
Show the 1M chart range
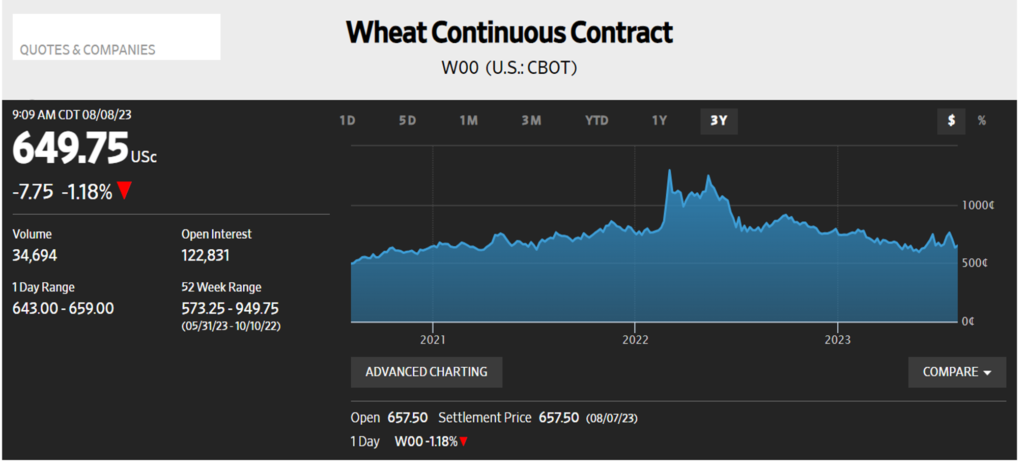(x=469, y=121)
